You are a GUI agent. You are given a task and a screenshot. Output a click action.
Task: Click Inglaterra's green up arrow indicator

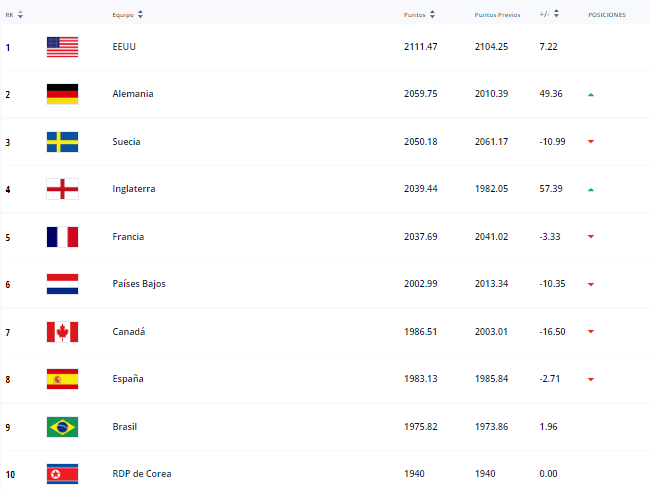click(591, 190)
